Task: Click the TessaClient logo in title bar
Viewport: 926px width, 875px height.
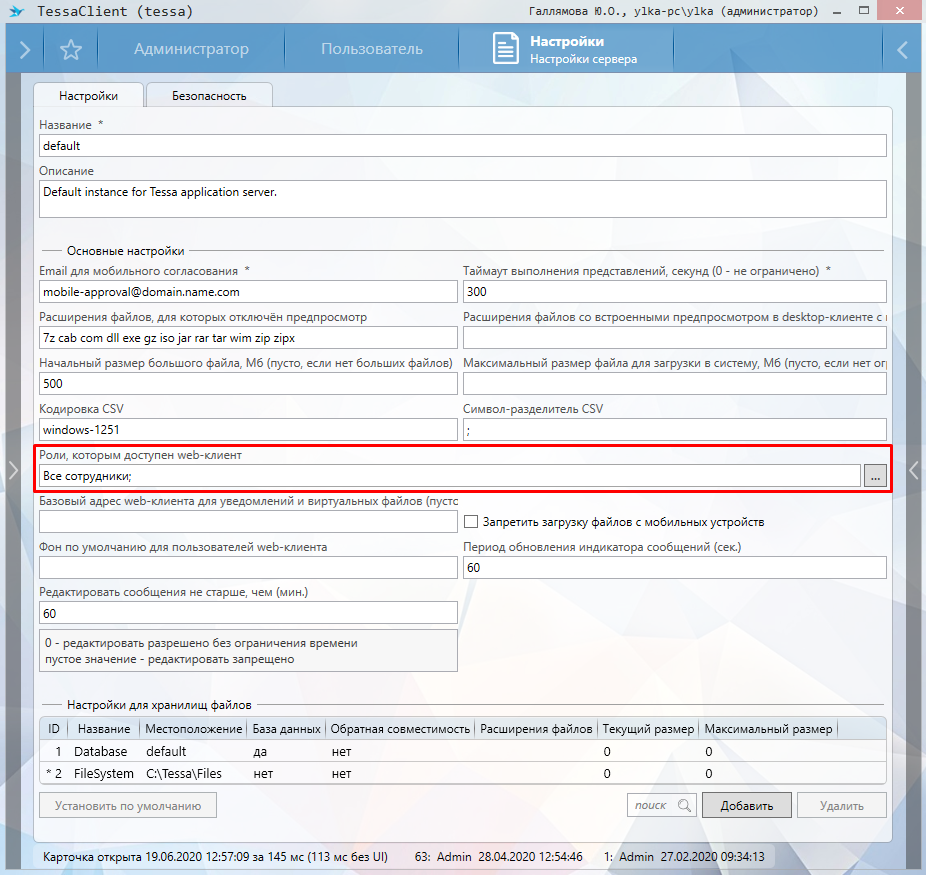Action: (15, 12)
